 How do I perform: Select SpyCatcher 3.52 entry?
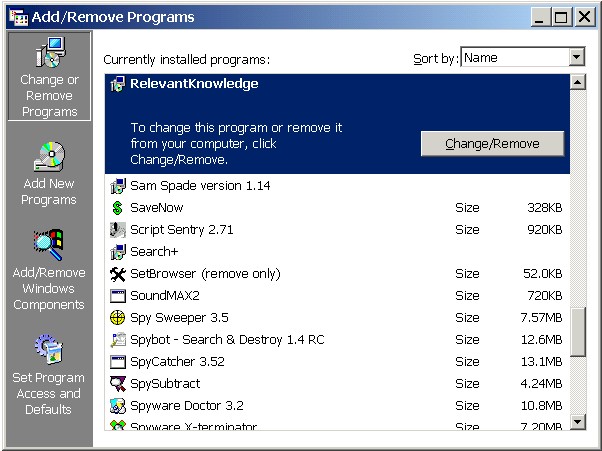pyautogui.click(x=337, y=362)
